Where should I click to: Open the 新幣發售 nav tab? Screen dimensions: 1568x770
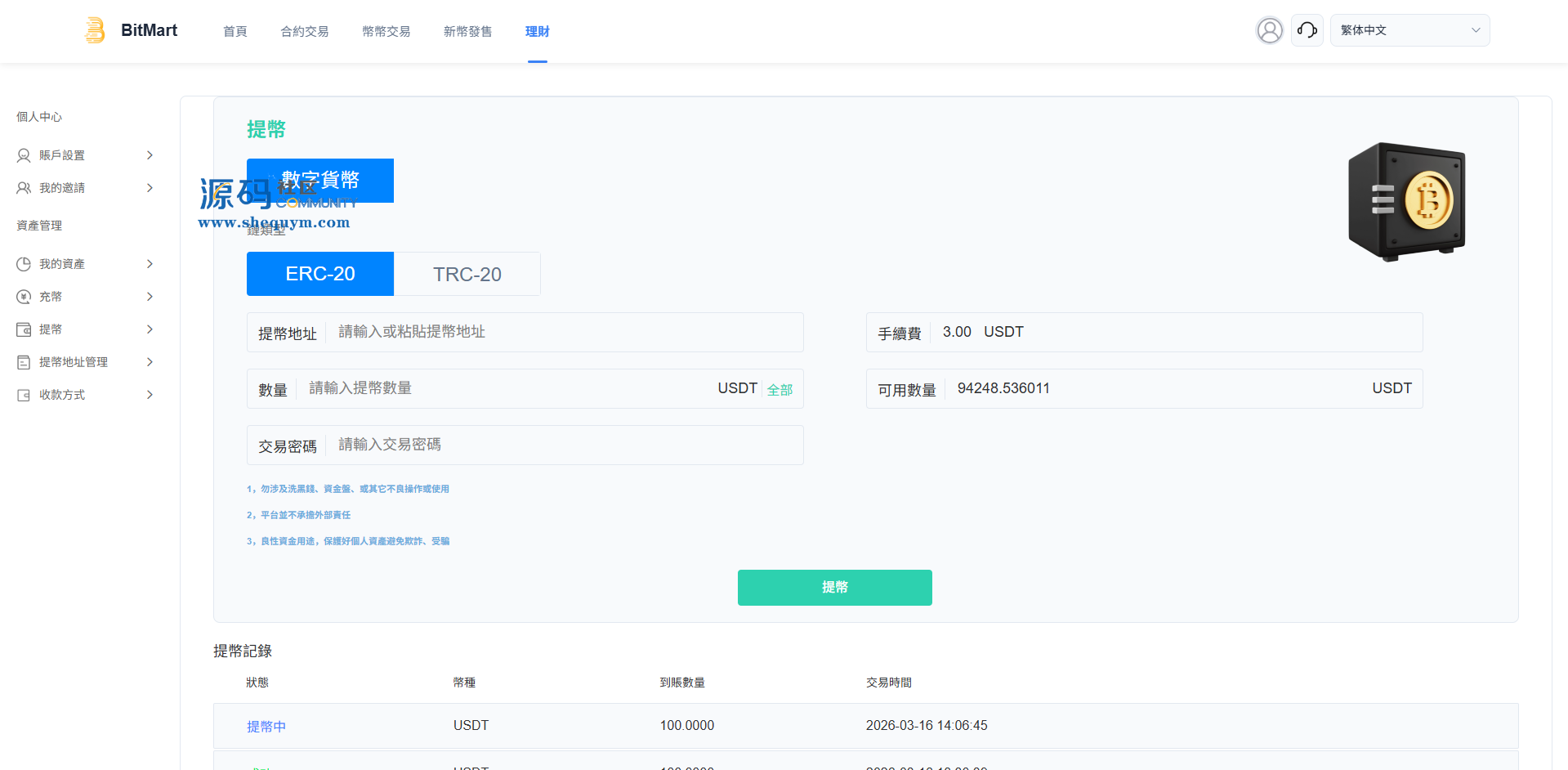(x=467, y=31)
